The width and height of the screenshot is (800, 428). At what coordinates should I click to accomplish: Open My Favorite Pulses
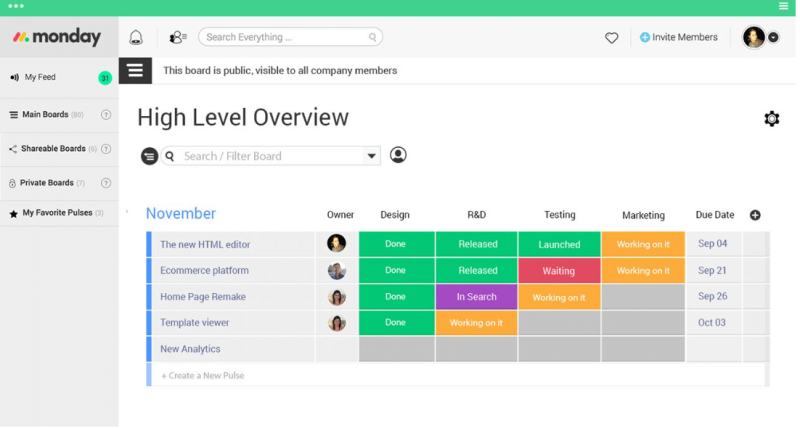coord(57,213)
